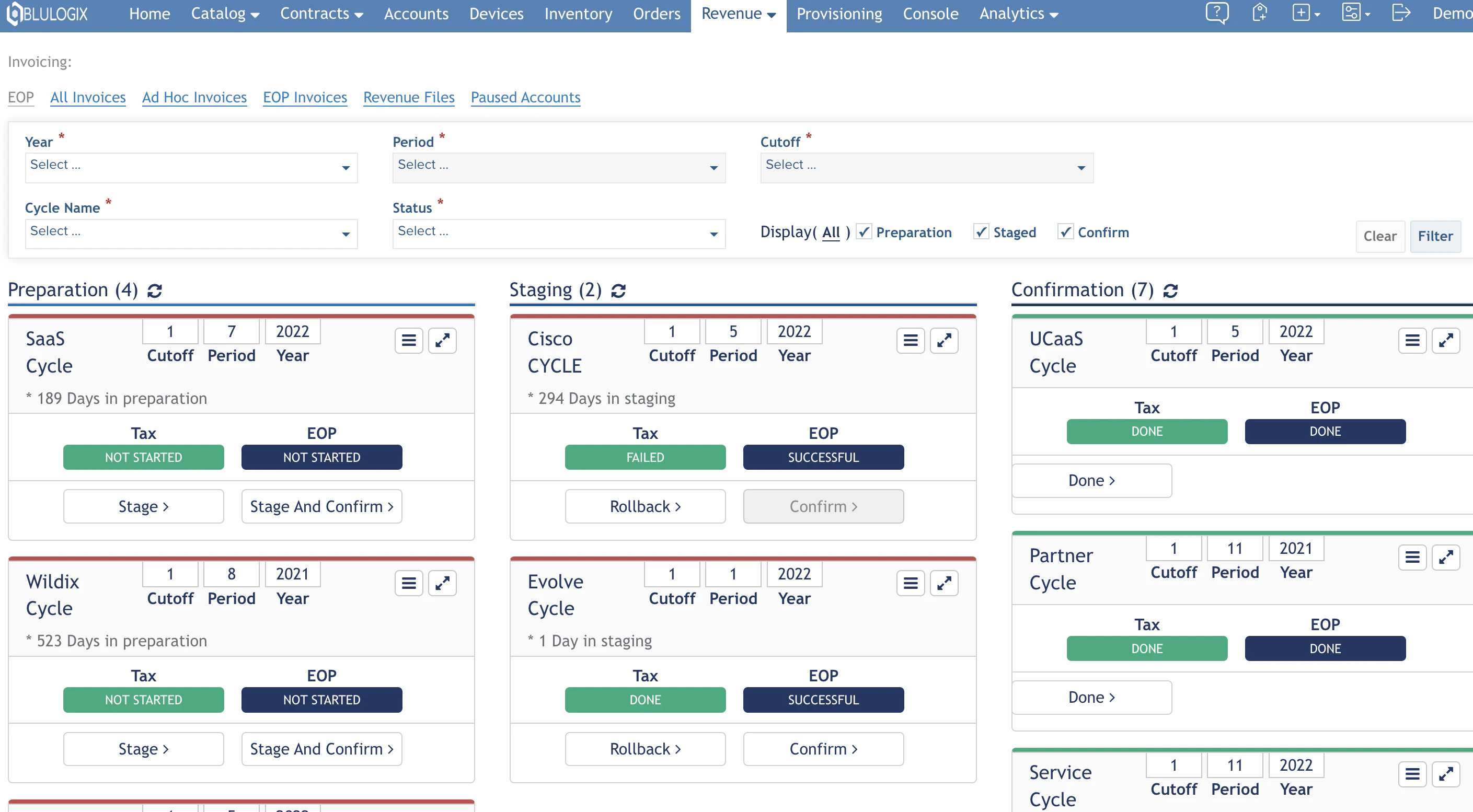The image size is (1473, 812).
Task: Open the help chat icon
Action: tap(1217, 13)
